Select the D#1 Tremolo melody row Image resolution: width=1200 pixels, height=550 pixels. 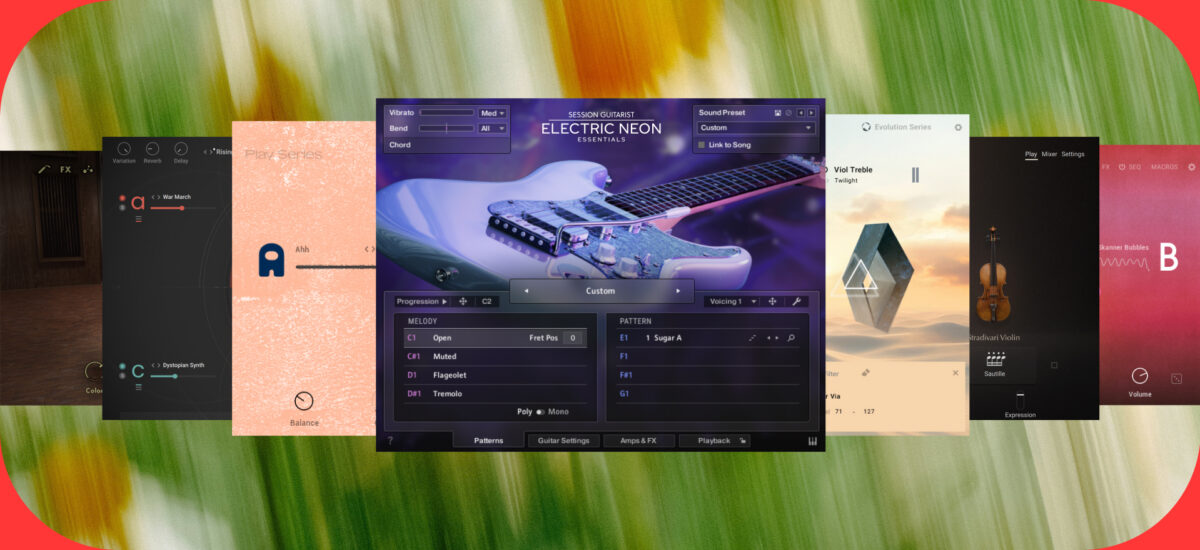coord(495,394)
